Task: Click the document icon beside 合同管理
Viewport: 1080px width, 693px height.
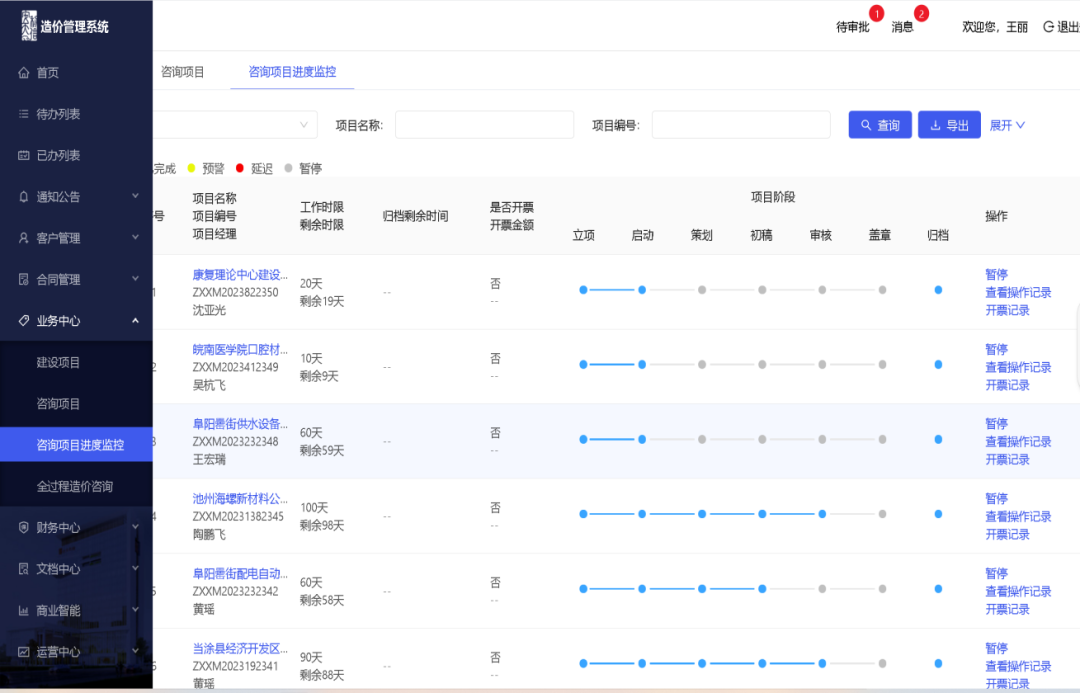Action: [x=24, y=280]
